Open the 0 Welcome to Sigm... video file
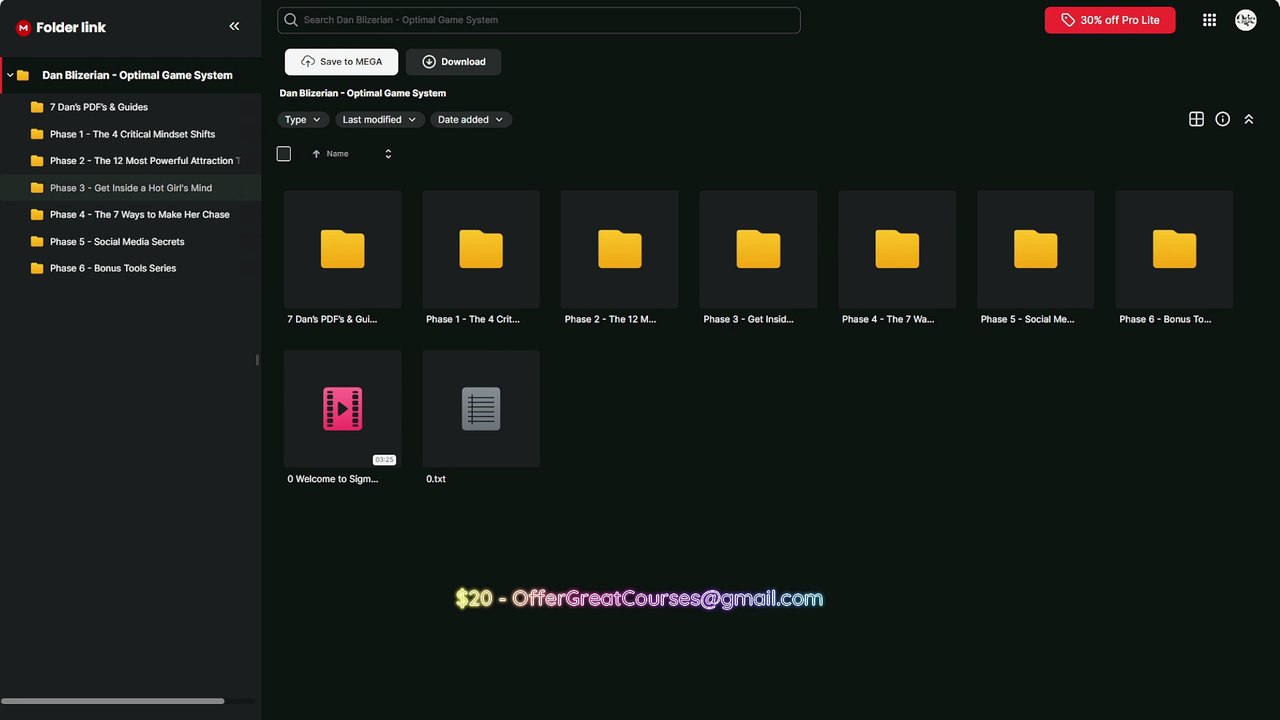The height and width of the screenshot is (720, 1280). (x=342, y=418)
